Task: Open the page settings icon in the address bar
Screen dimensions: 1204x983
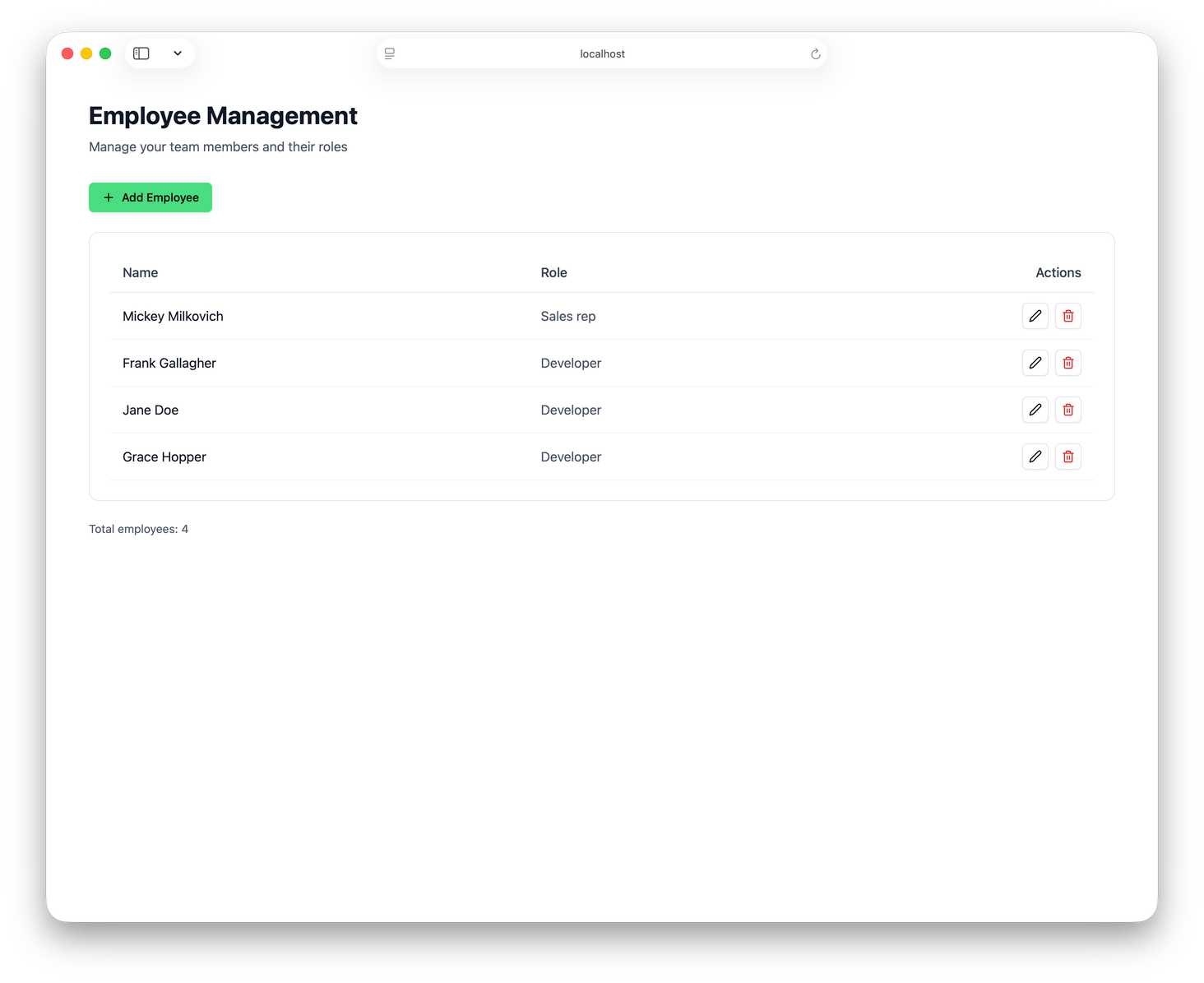Action: tap(390, 54)
